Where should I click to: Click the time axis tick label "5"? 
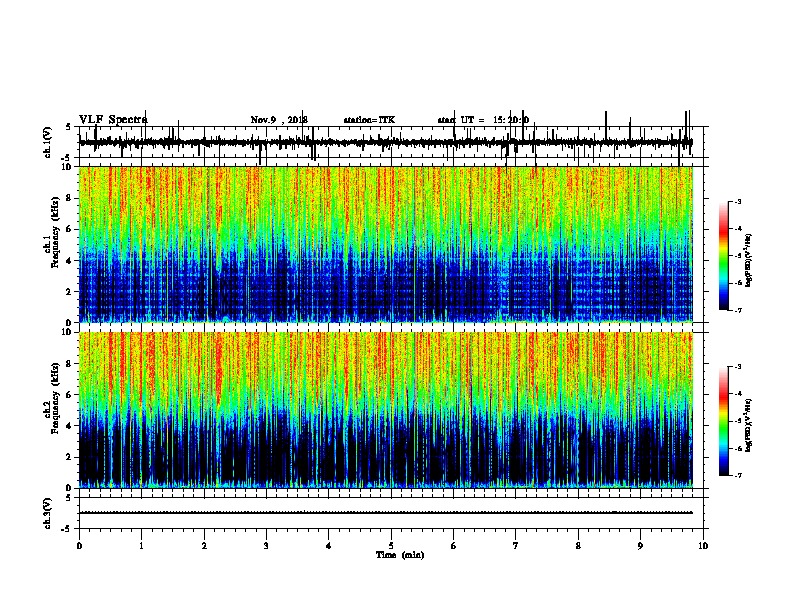[391, 546]
